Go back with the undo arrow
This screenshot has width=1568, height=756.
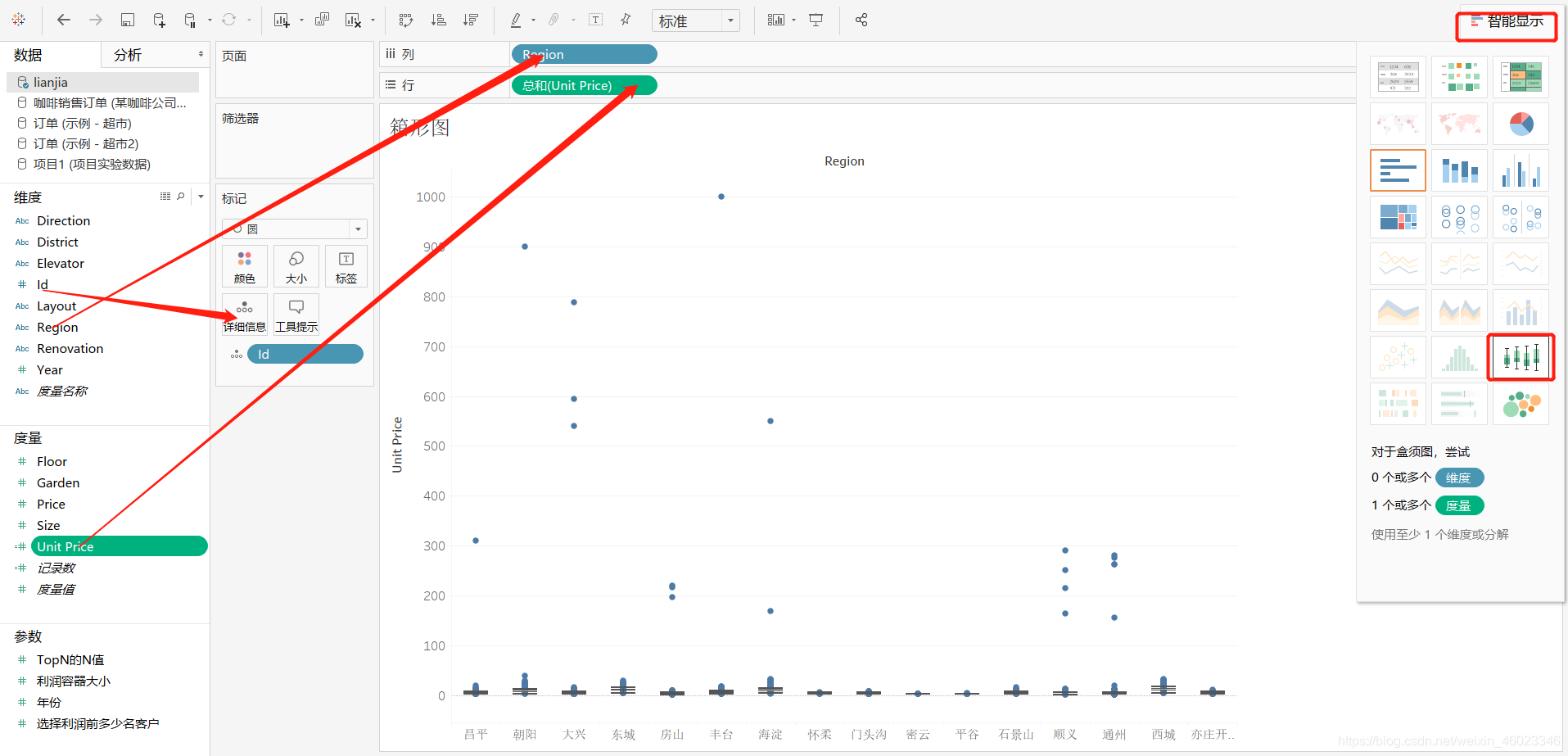64,20
